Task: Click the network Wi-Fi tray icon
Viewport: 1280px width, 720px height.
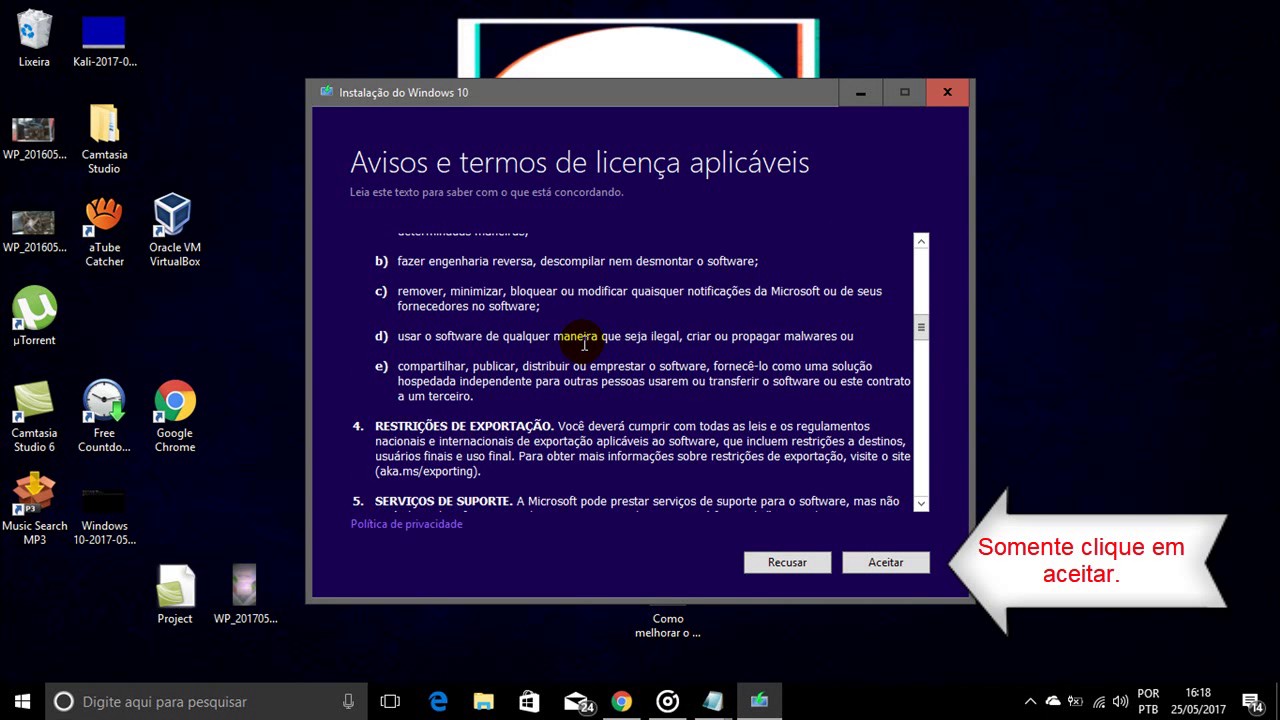Action: 1099,701
